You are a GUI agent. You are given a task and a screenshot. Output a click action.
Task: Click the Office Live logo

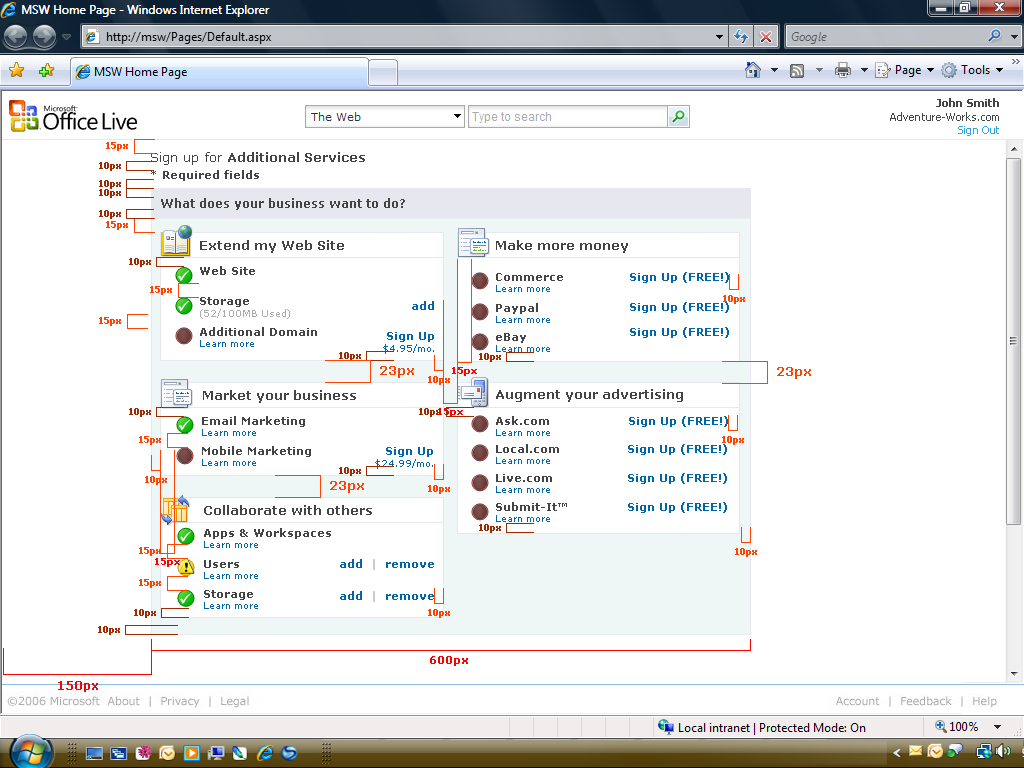pos(73,116)
